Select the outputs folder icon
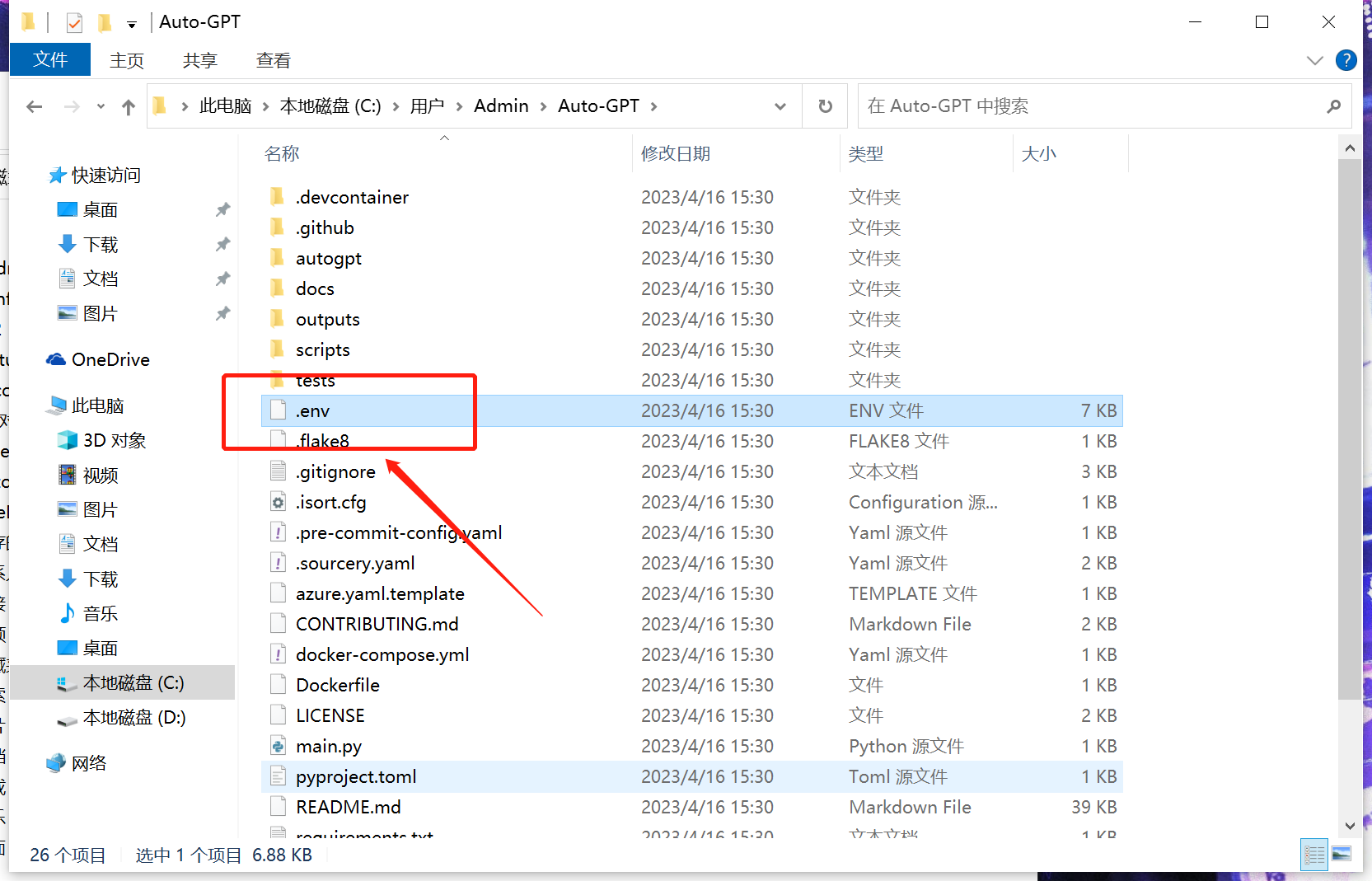Image resolution: width=1372 pixels, height=881 pixels. click(278, 319)
